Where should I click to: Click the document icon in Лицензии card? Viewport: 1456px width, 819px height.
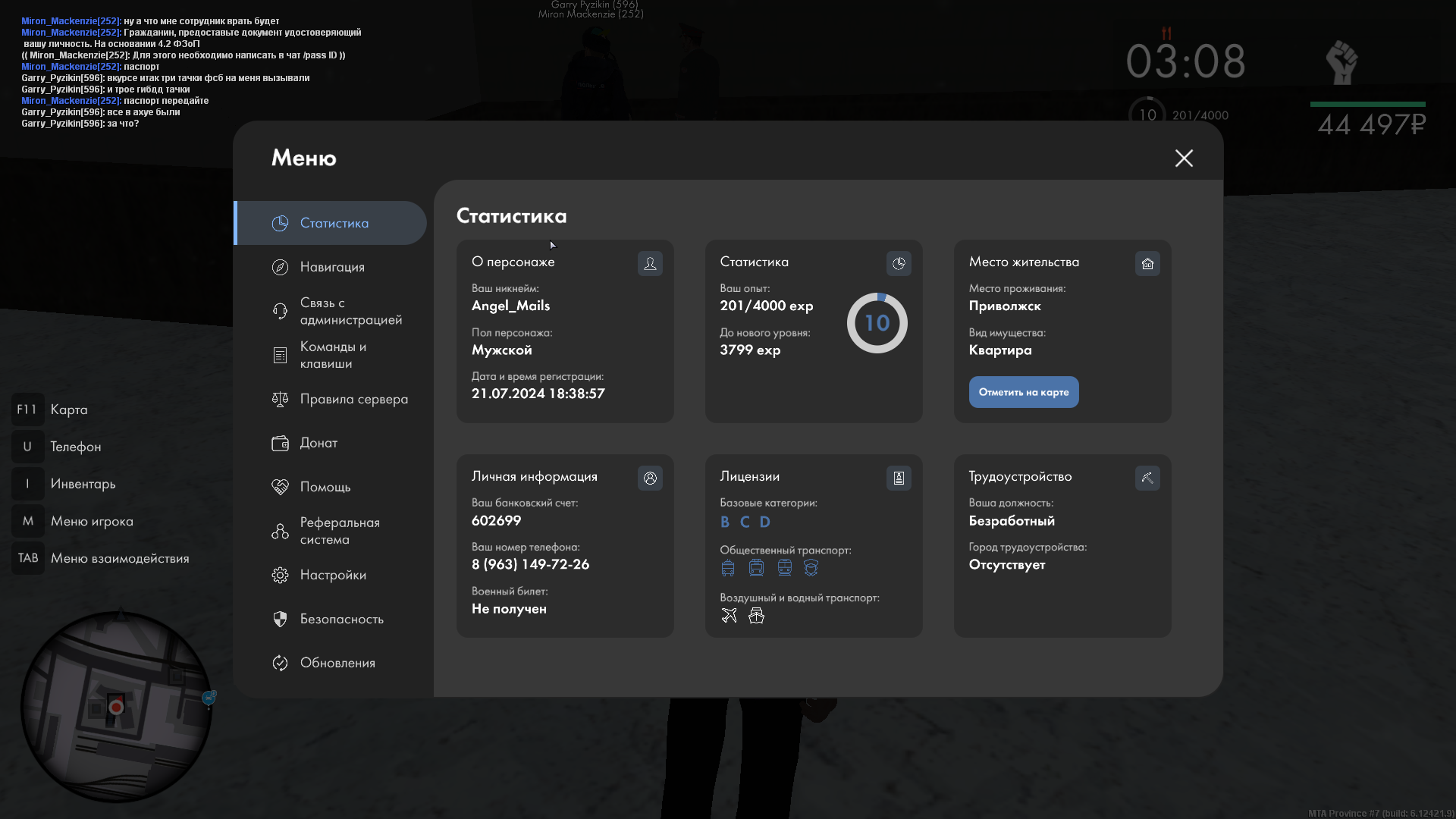(899, 478)
